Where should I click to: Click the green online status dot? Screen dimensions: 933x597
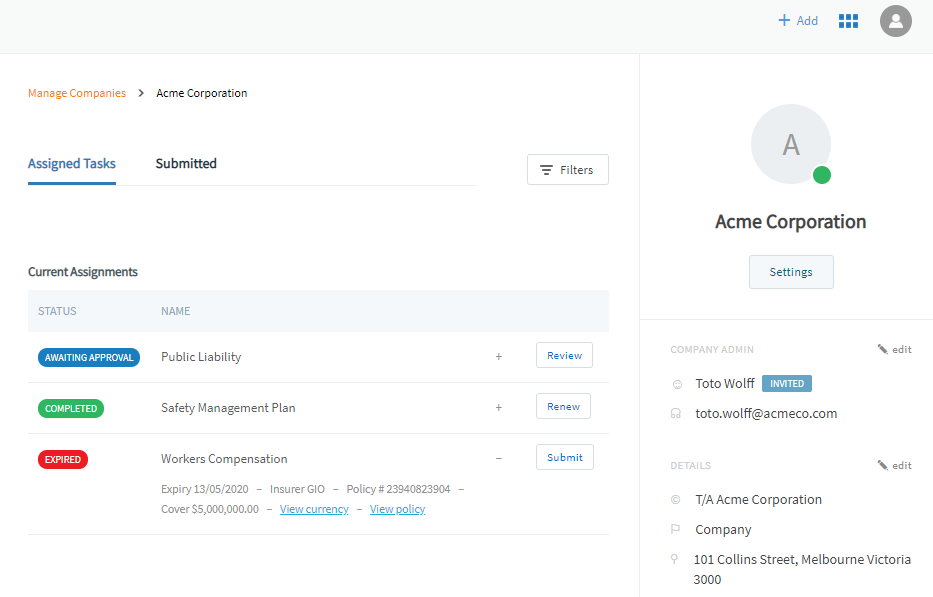[822, 176]
